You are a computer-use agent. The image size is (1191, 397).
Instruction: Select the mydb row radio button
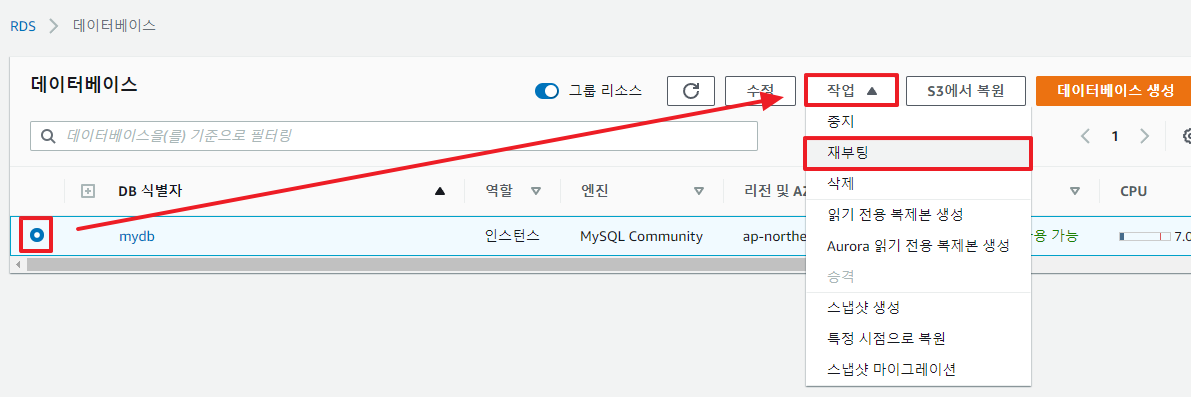coord(36,236)
